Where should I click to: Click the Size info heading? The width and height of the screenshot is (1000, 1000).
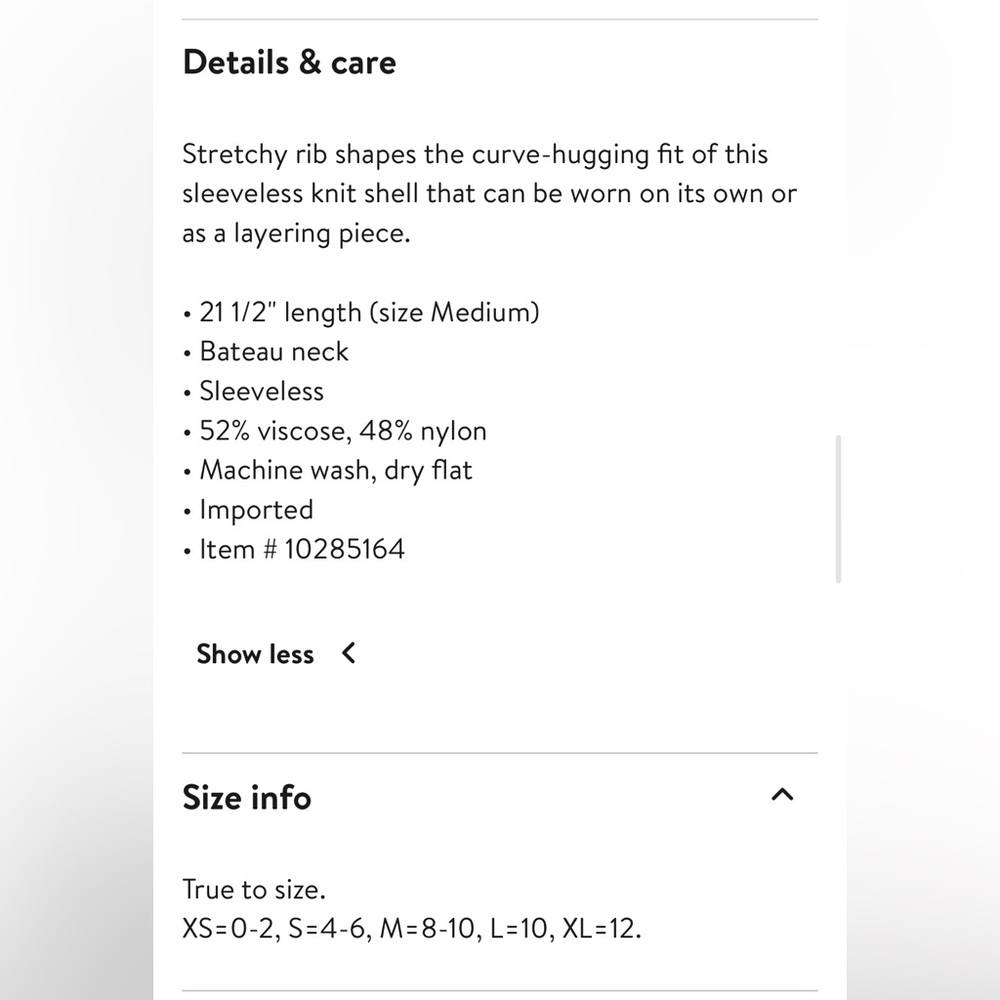pyautogui.click(x=247, y=797)
